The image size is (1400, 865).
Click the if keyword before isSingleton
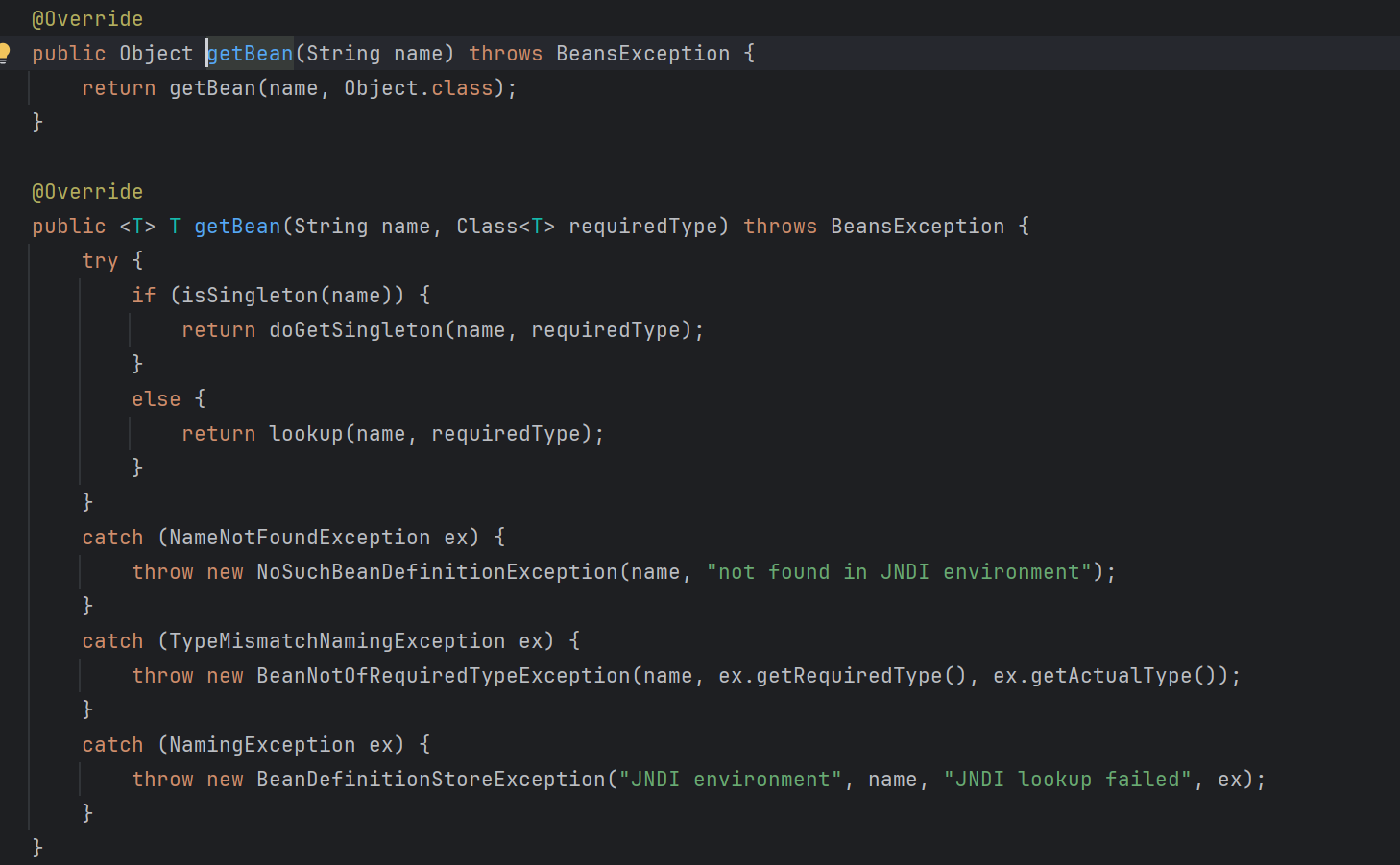[x=144, y=296]
